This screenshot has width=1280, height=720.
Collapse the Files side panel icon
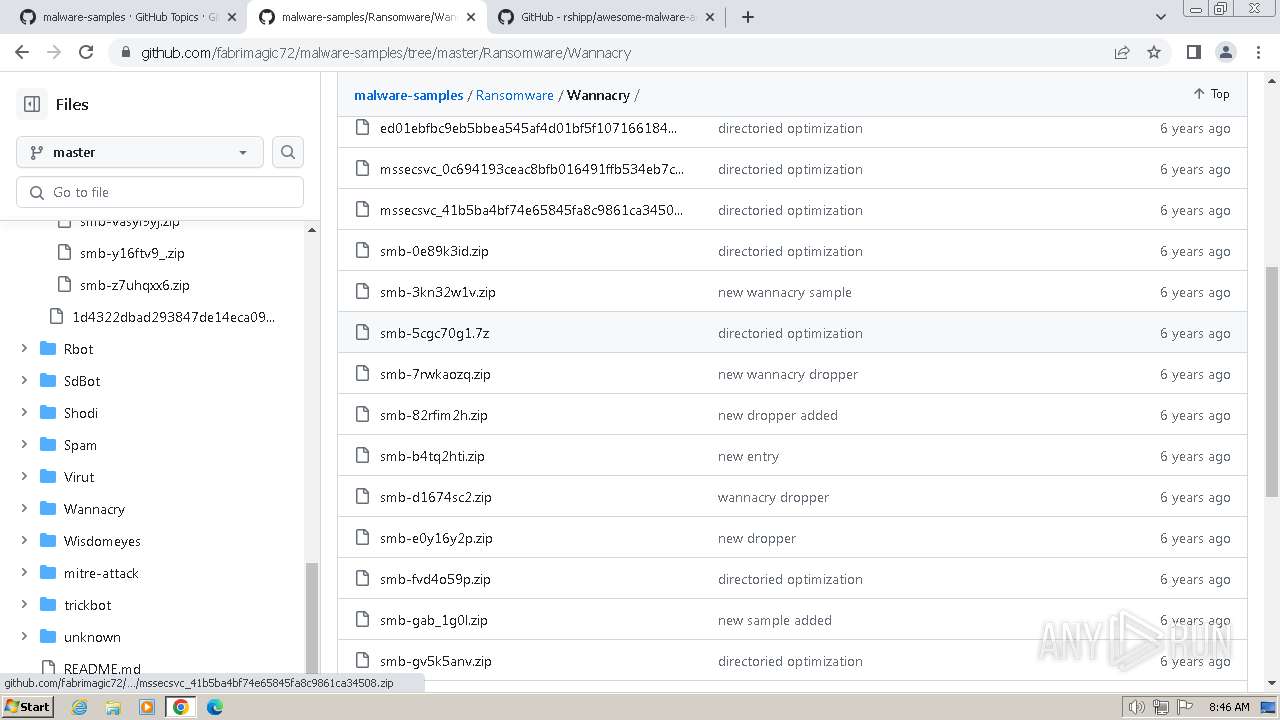pos(32,104)
